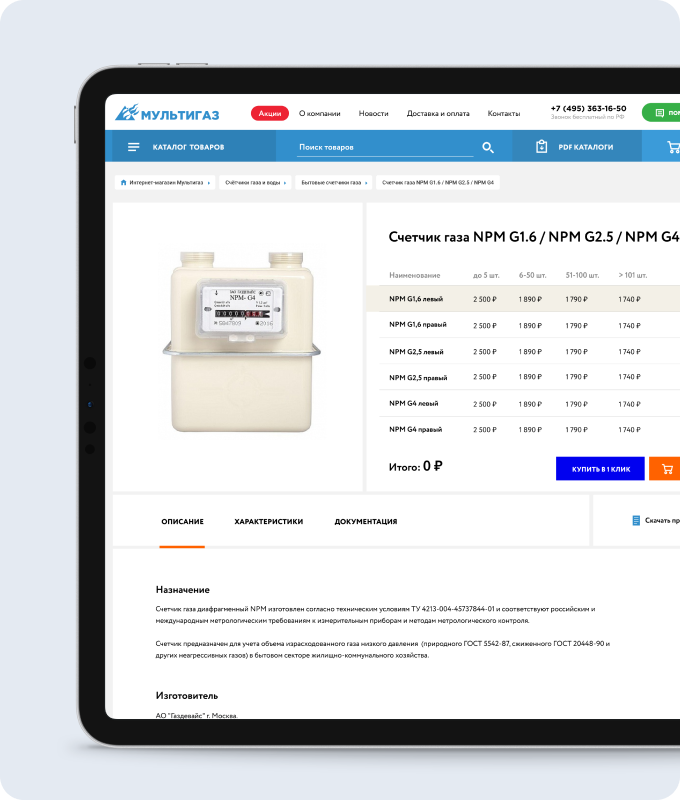The height and width of the screenshot is (800, 680).
Task: Click the Изготовитель heading
Action: click(187, 696)
